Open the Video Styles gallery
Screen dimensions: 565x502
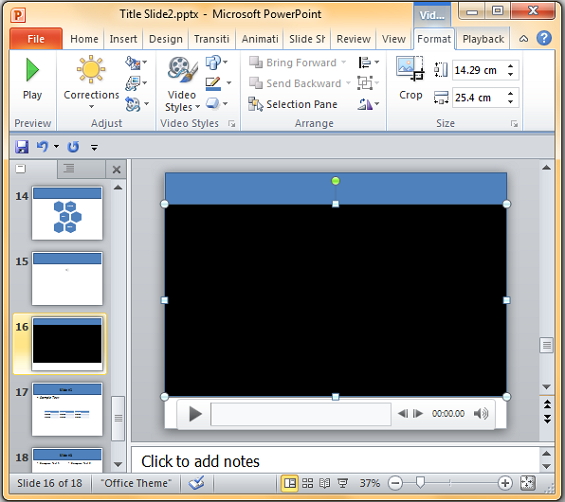[182, 85]
